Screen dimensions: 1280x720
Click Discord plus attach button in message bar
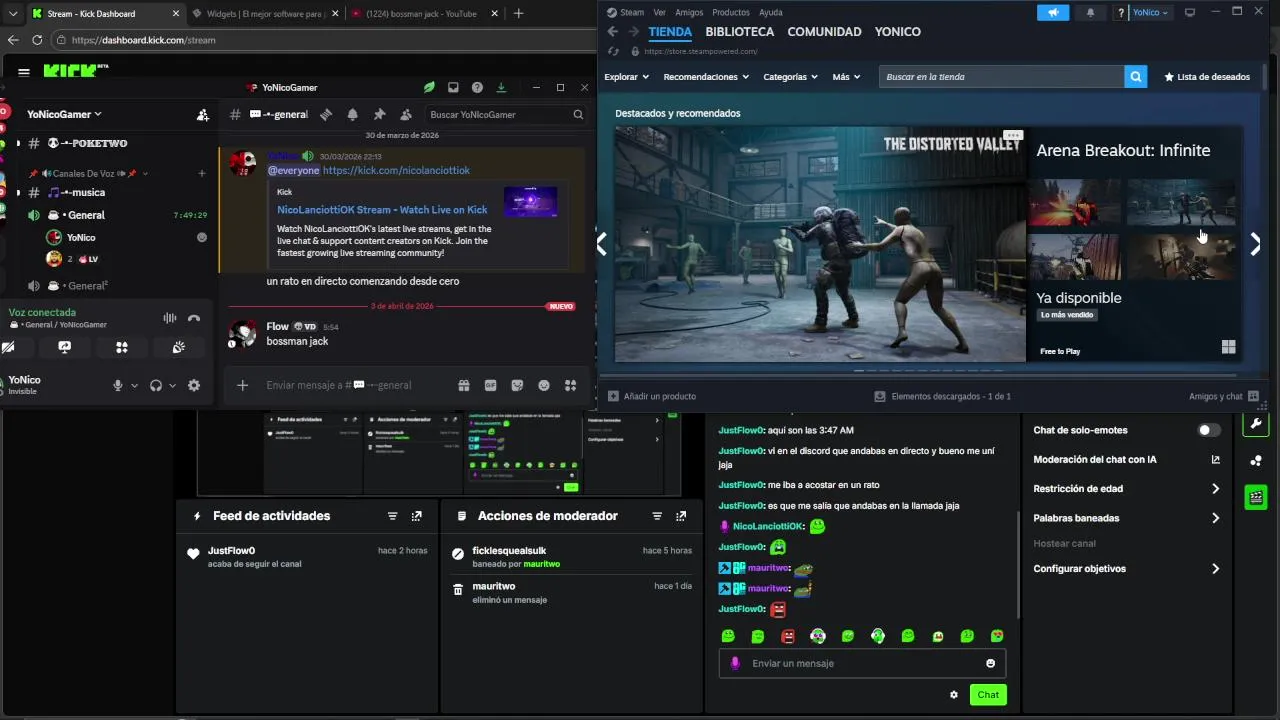click(x=242, y=385)
